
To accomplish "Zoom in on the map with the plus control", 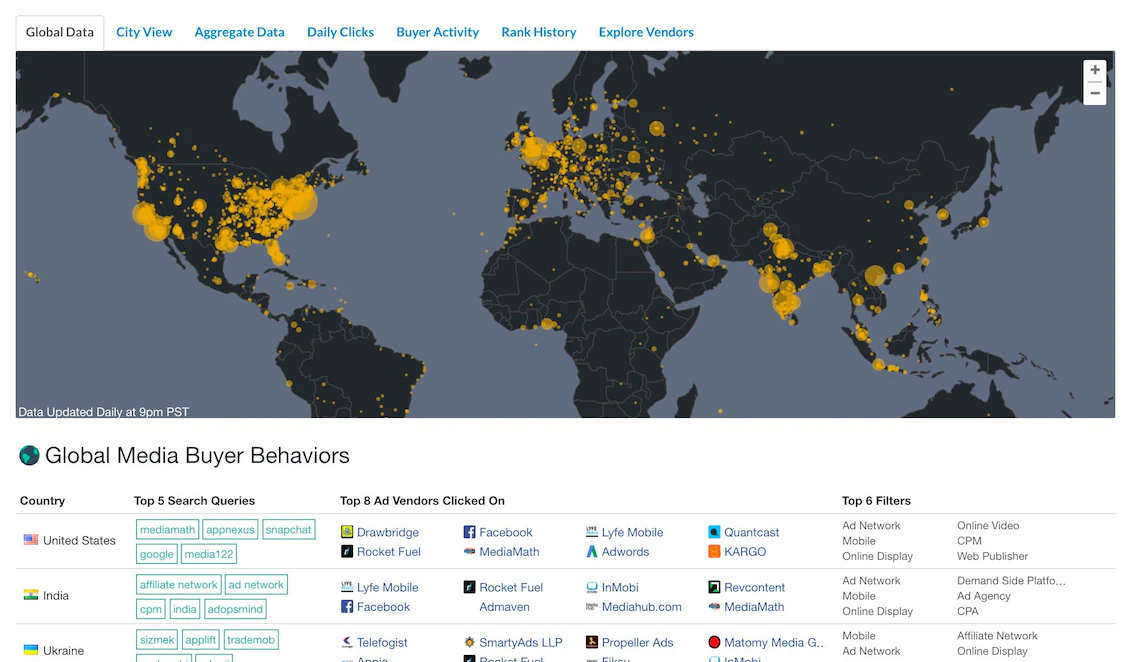I will [1094, 70].
